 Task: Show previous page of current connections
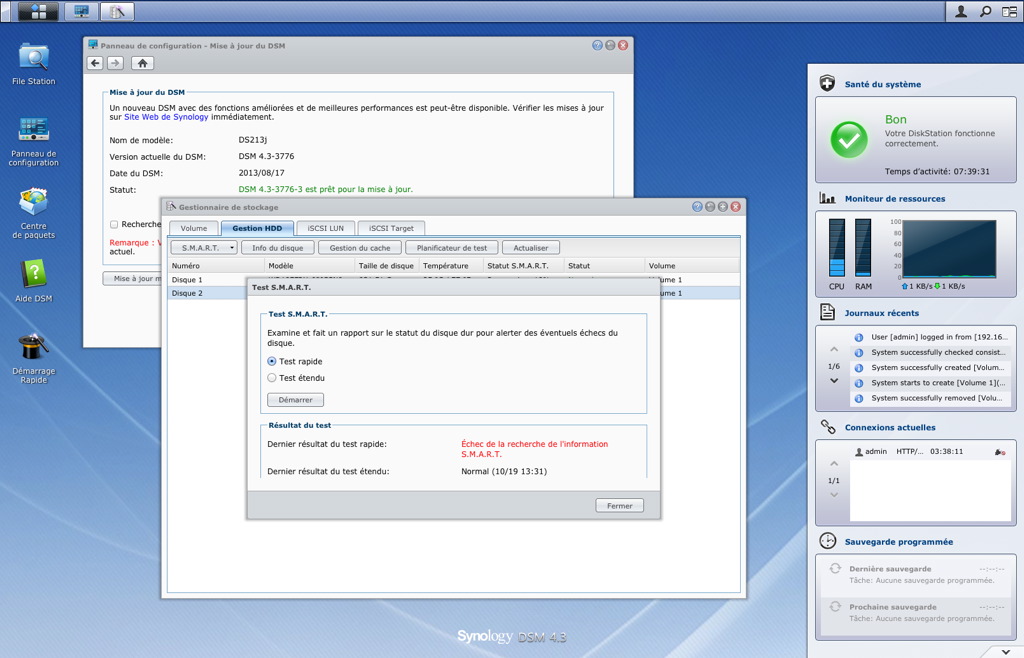[834, 463]
